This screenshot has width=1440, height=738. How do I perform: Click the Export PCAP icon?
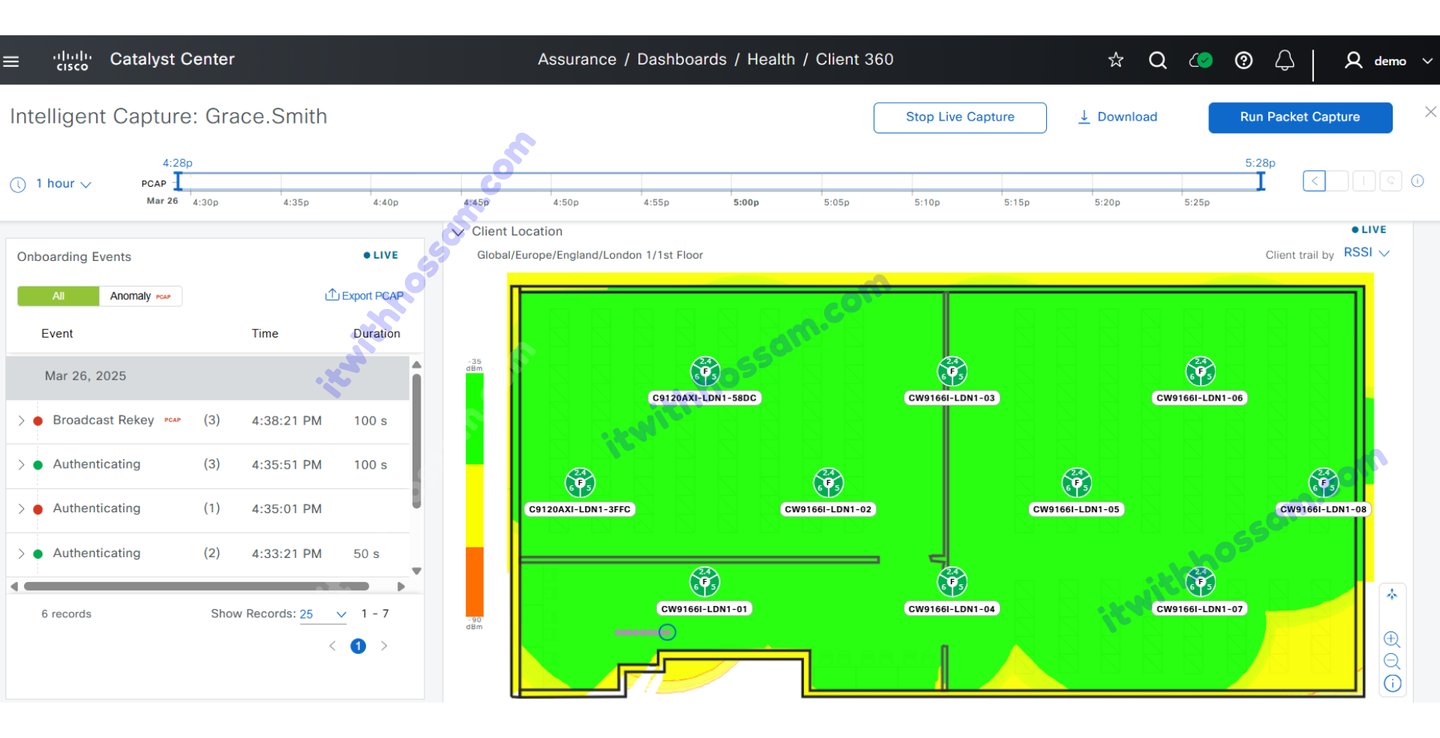pos(332,295)
